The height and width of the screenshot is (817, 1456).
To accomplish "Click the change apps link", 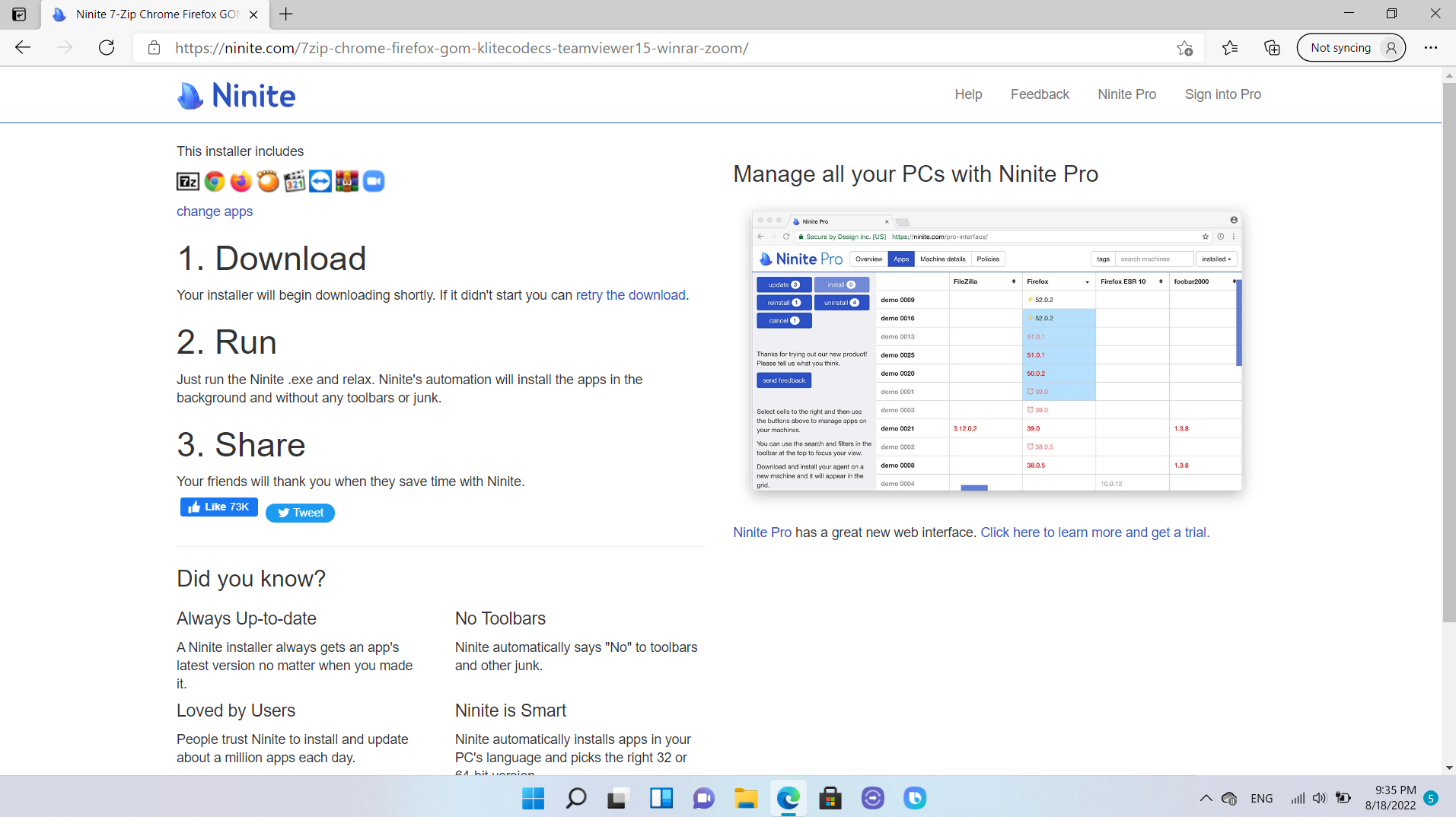I will (215, 211).
